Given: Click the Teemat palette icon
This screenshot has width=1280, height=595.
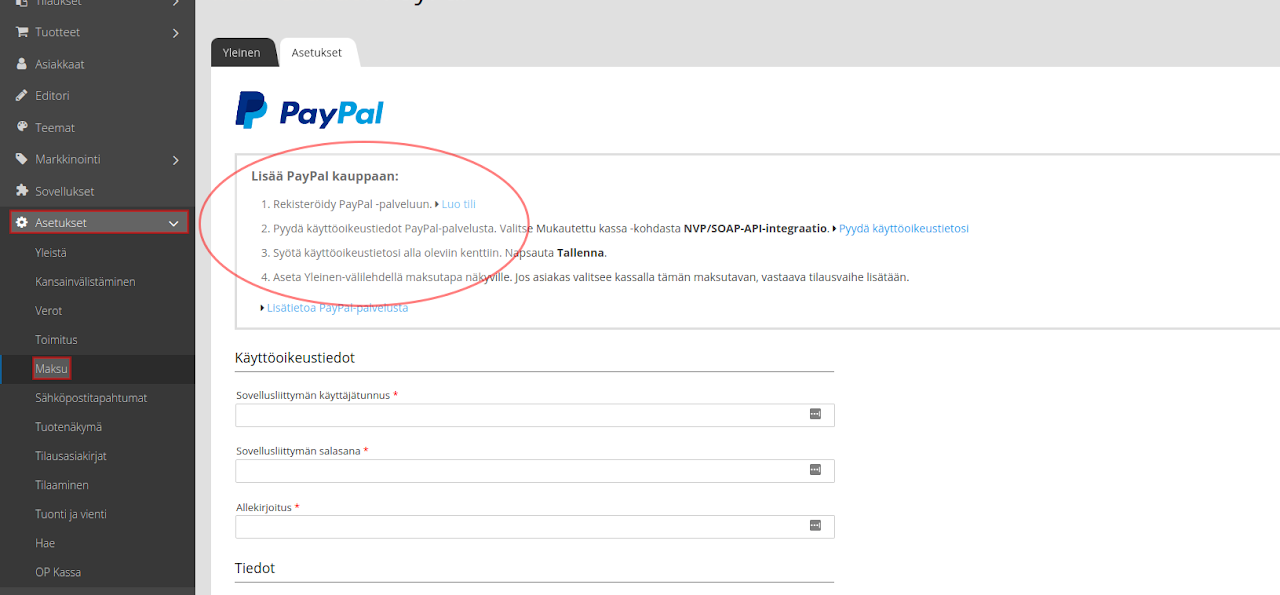Looking at the screenshot, I should (21, 127).
